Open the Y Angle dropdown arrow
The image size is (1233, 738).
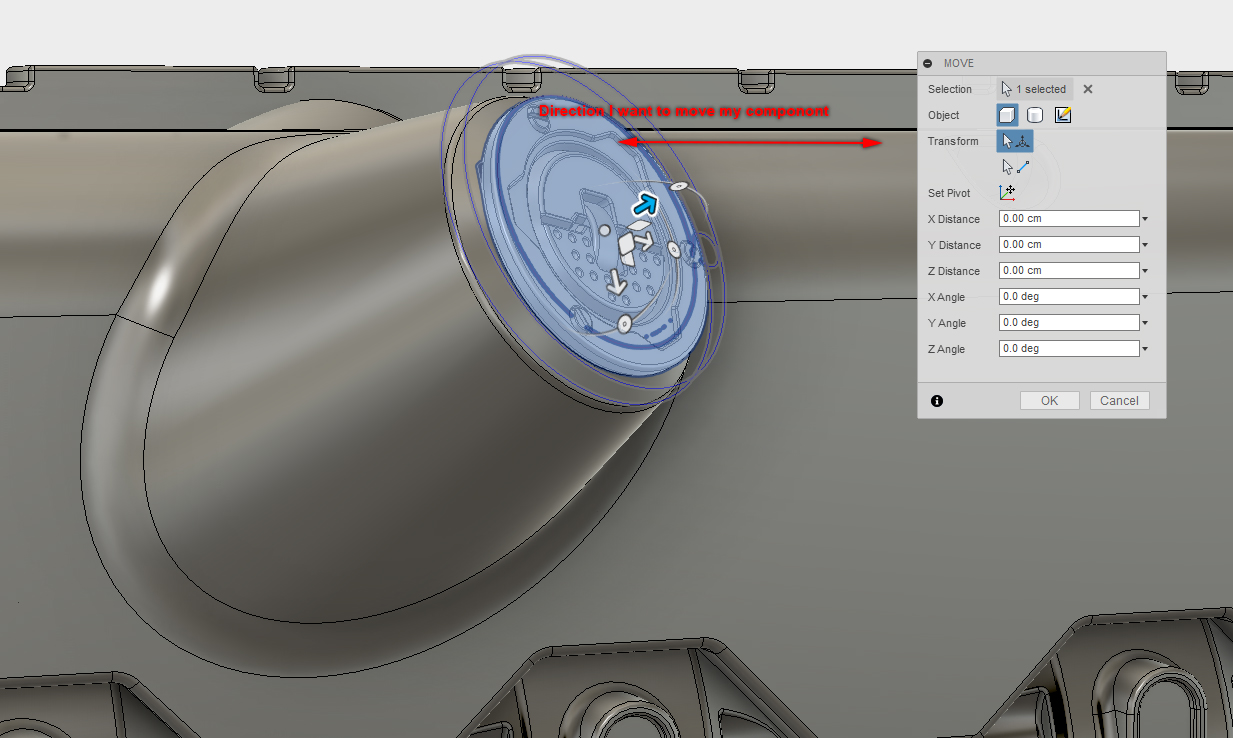click(1145, 323)
